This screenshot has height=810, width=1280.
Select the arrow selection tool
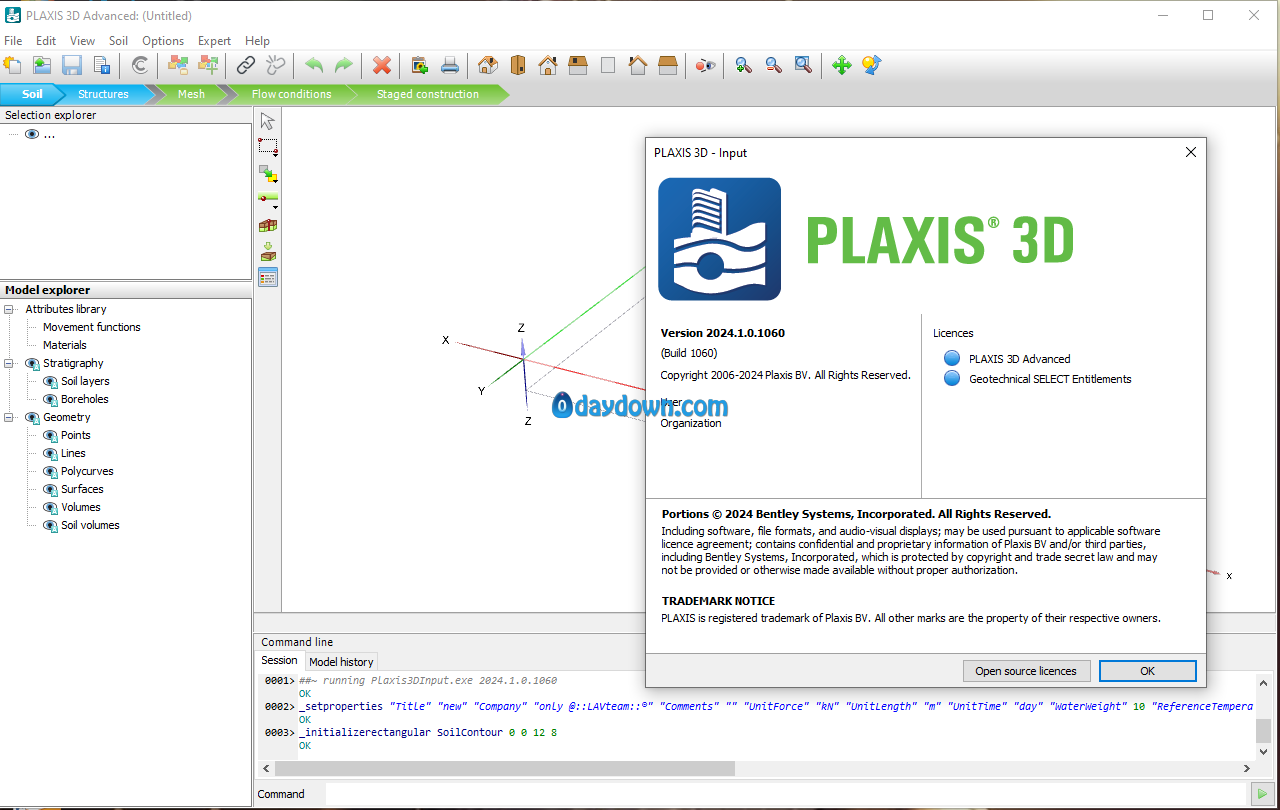(x=267, y=121)
